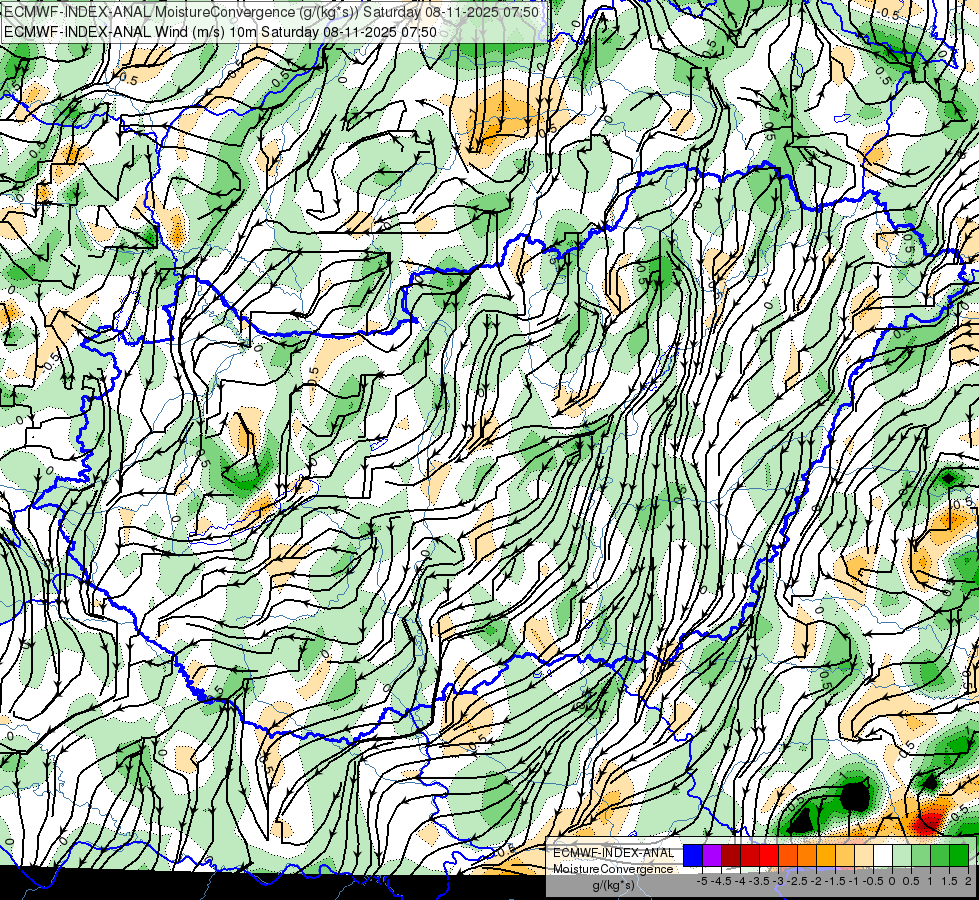Click the legend tick value 1.5

click(949, 881)
